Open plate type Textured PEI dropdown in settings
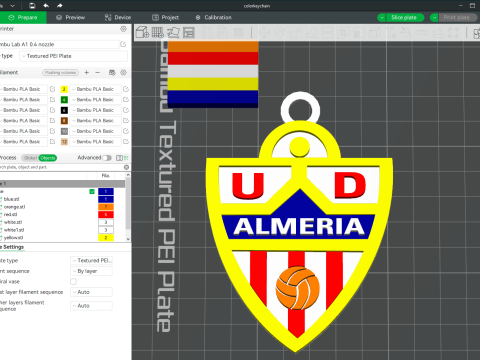This screenshot has height=360, width=480. pyautogui.click(x=91, y=260)
